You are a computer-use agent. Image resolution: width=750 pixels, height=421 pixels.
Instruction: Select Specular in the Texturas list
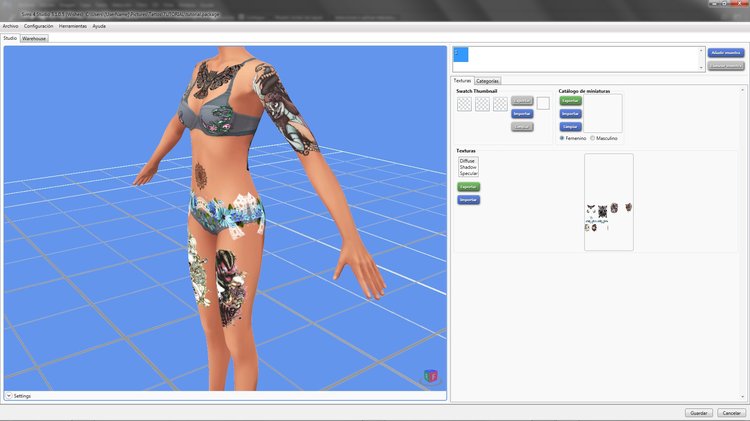(x=468, y=173)
